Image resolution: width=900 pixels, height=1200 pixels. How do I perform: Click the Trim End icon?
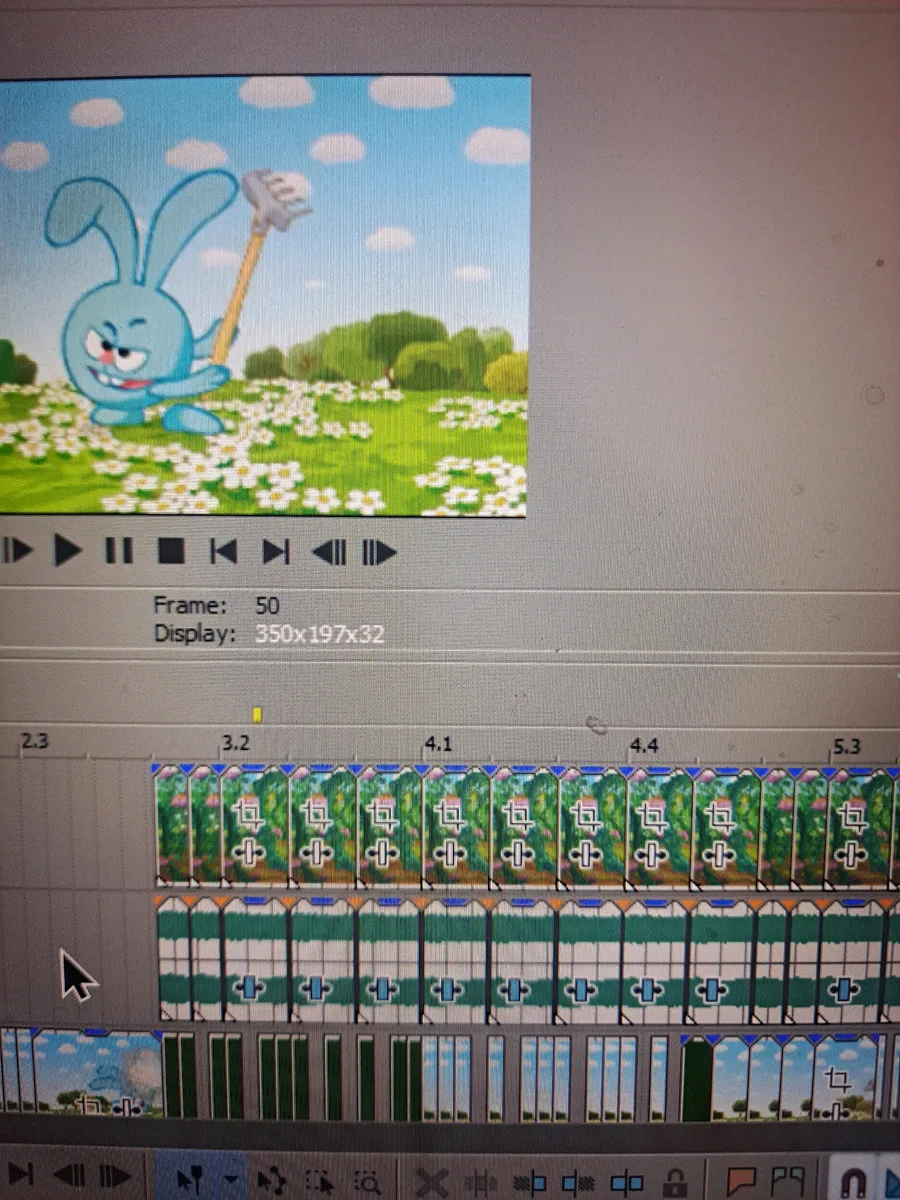pos(578,1184)
